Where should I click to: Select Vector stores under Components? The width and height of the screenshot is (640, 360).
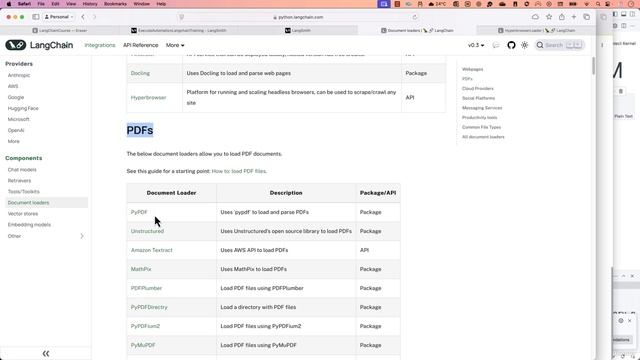click(x=23, y=213)
